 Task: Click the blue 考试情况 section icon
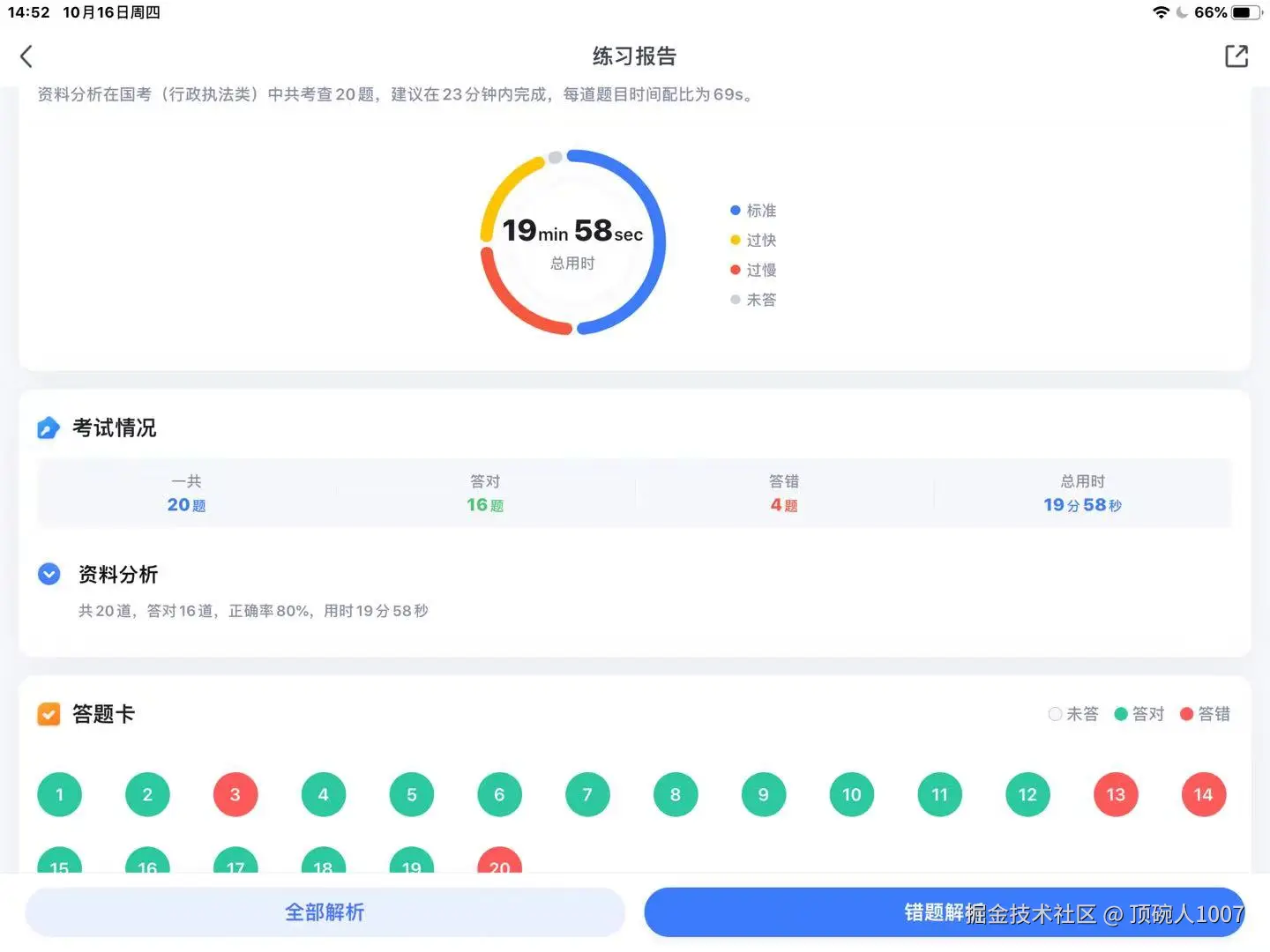[x=49, y=428]
